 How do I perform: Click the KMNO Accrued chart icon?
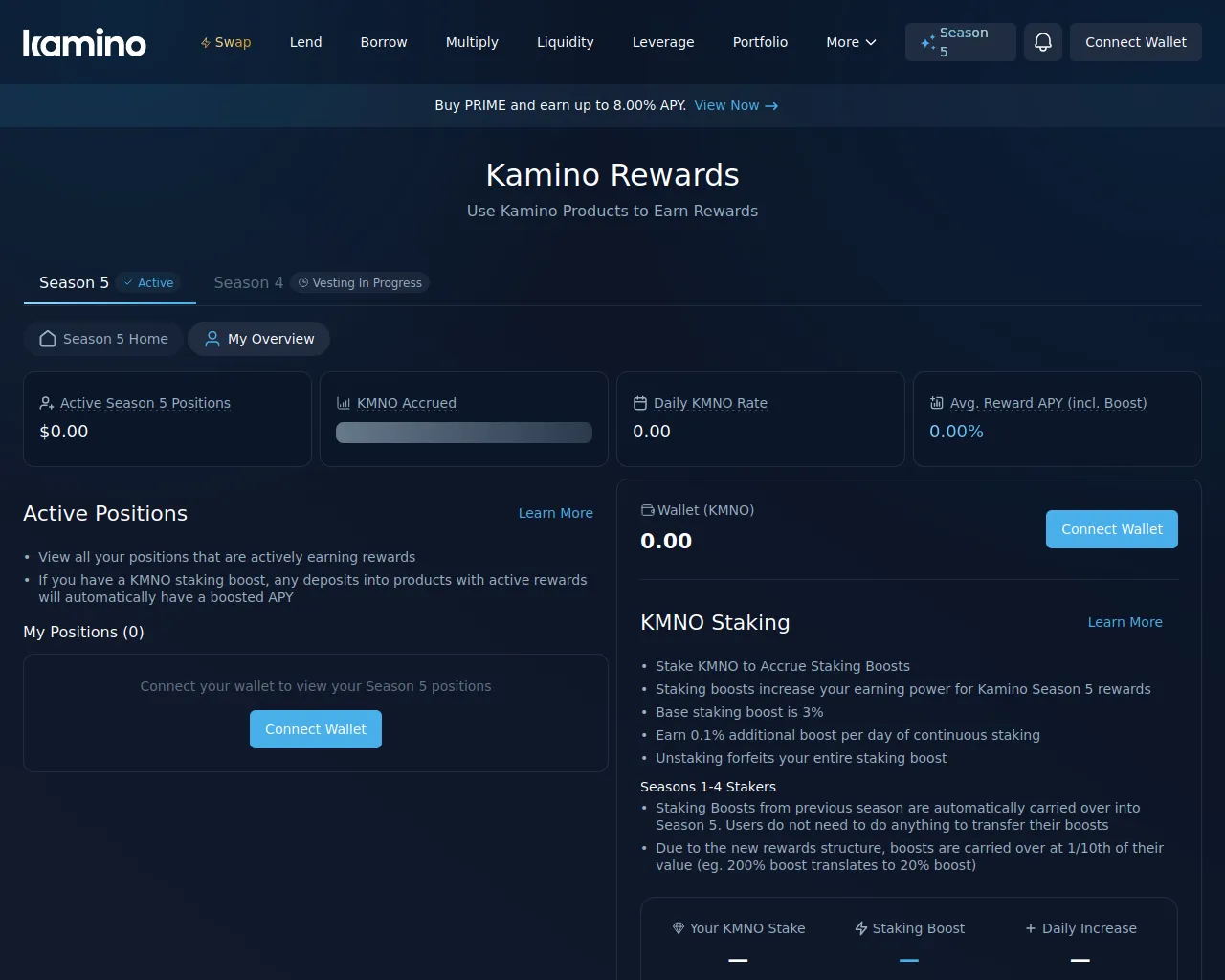[343, 403]
